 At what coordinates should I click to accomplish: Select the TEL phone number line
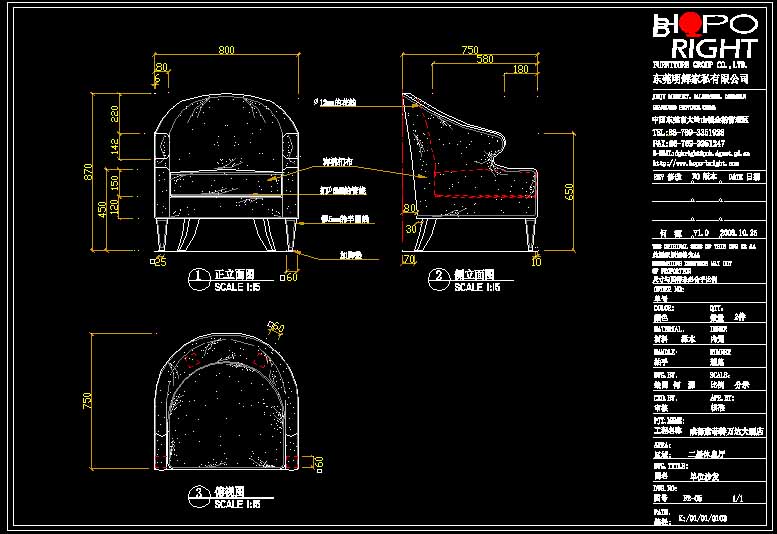(688, 133)
